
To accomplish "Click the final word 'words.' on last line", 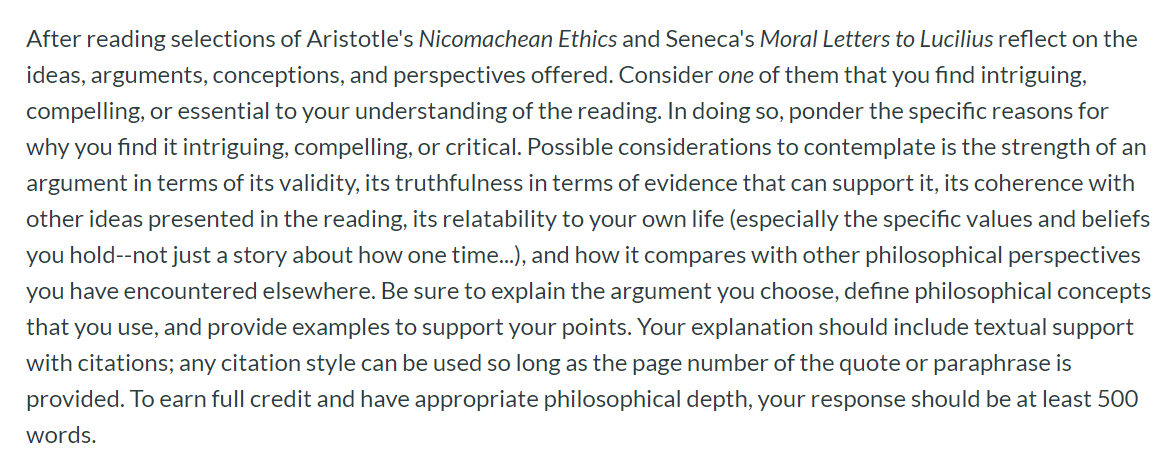I will click(62, 436).
